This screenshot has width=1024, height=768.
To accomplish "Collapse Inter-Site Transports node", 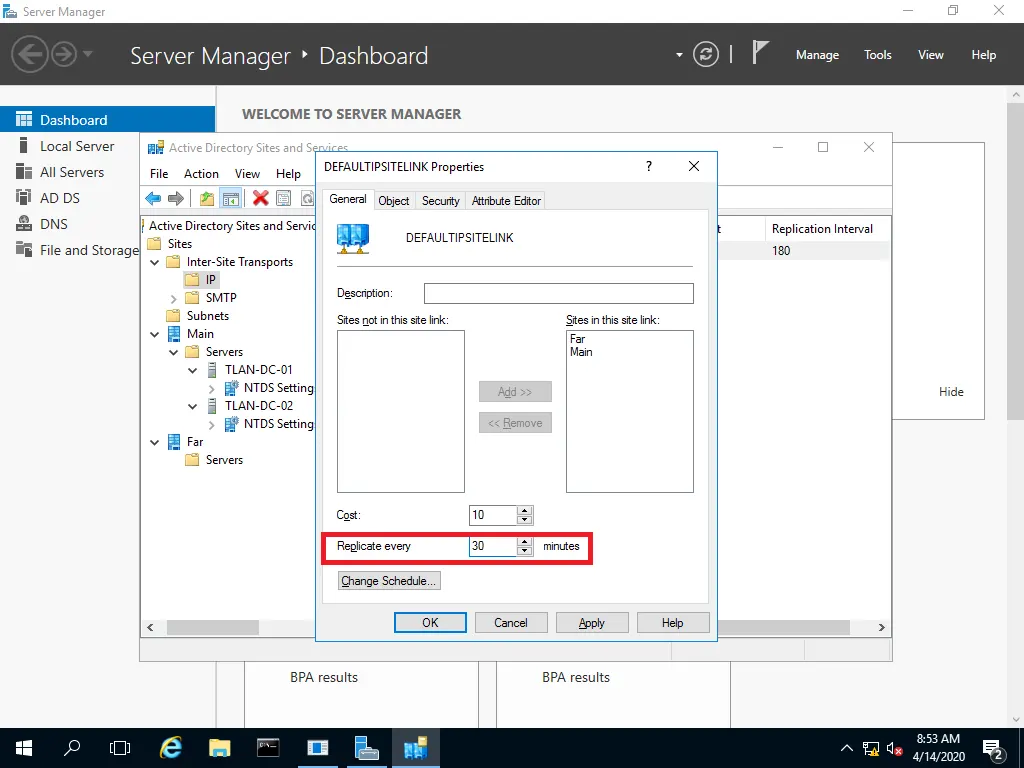I will coord(155,262).
